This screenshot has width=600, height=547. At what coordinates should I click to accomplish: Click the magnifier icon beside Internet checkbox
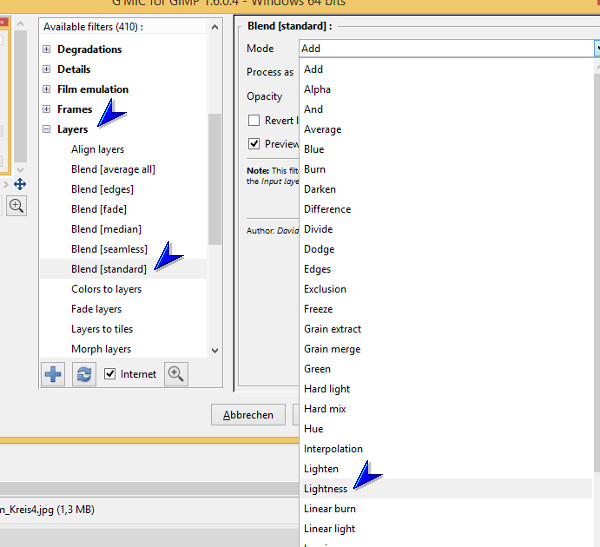(176, 374)
